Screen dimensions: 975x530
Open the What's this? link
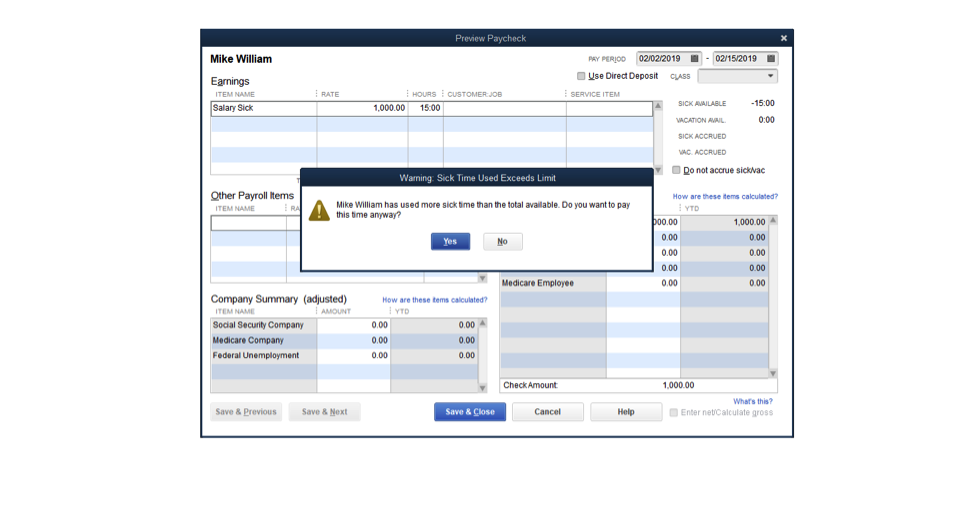tap(752, 401)
